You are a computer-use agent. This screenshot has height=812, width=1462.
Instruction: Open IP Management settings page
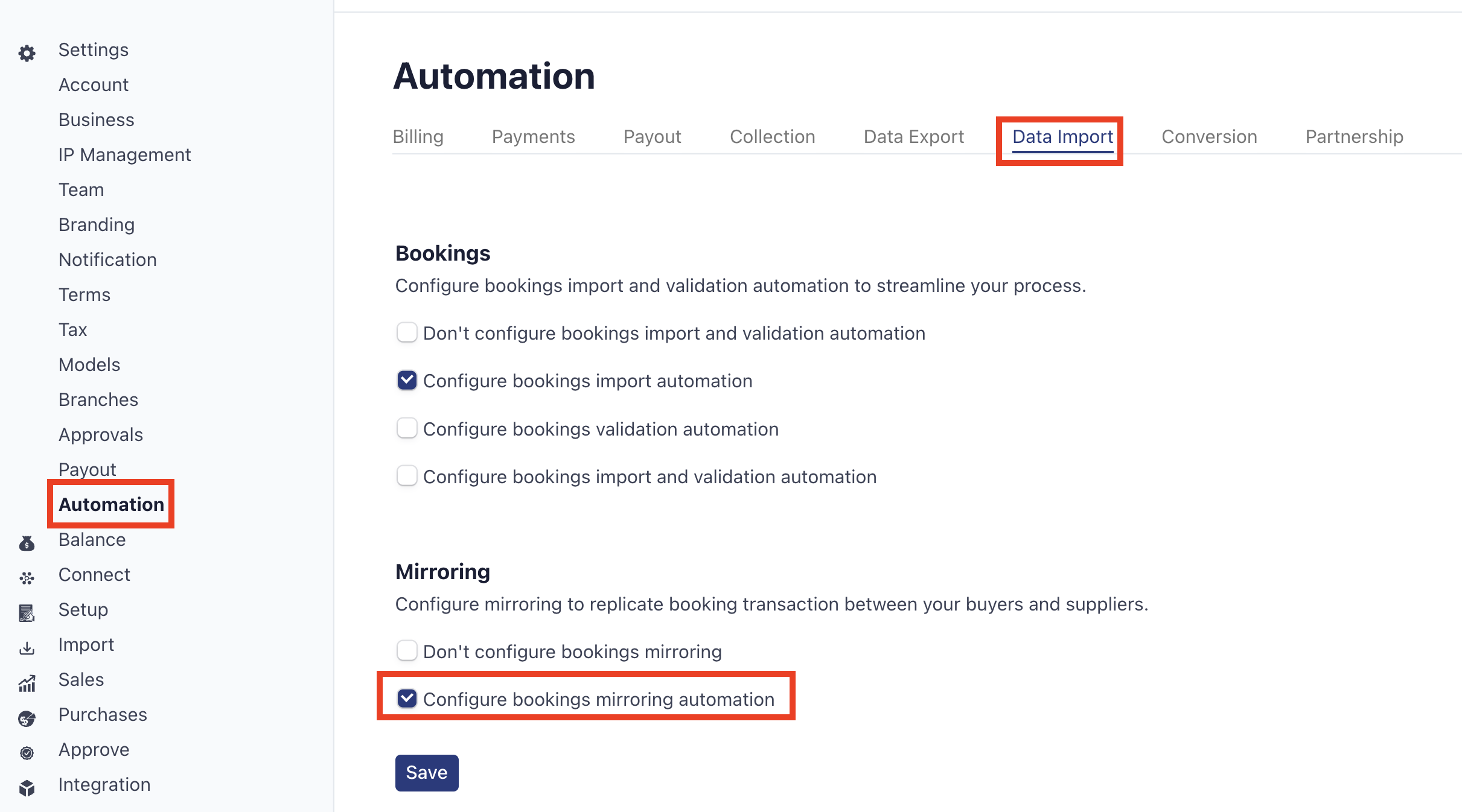[124, 155]
